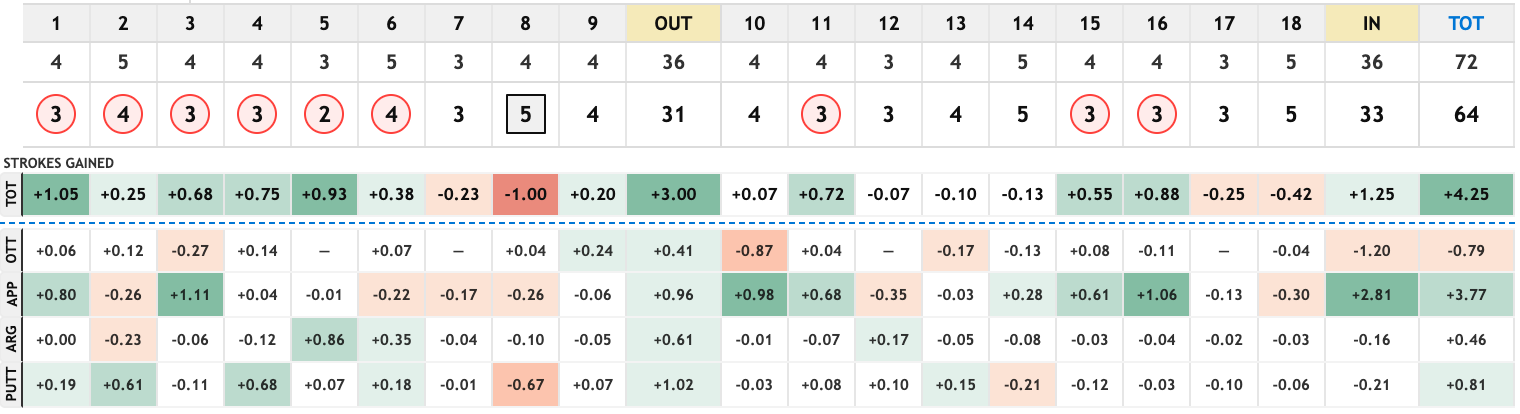Select the squared bogey score on hole 8
This screenshot has height=414, width=1520.
pyautogui.click(x=525, y=115)
